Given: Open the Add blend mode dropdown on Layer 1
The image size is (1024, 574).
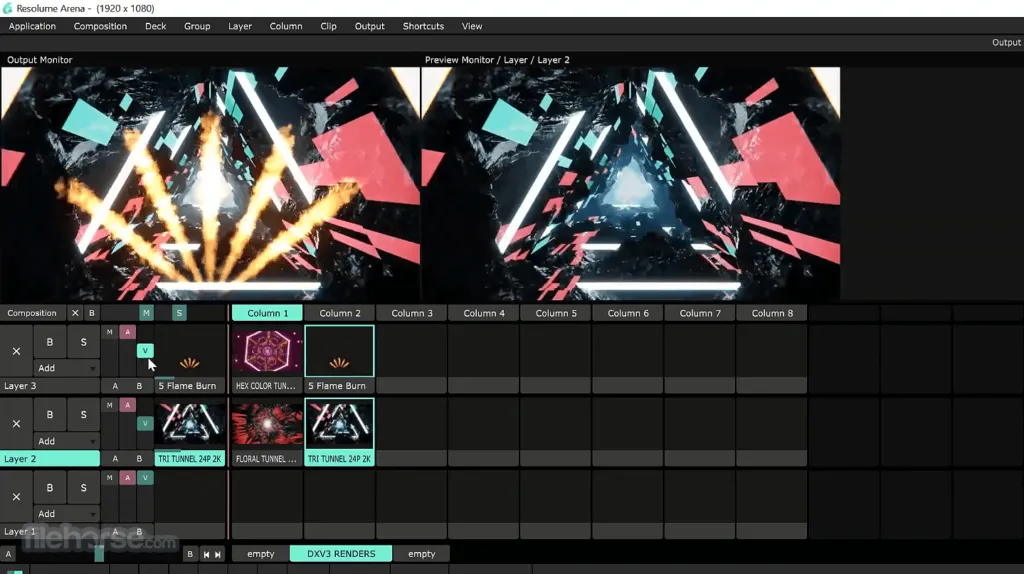Looking at the screenshot, I should pos(67,514).
